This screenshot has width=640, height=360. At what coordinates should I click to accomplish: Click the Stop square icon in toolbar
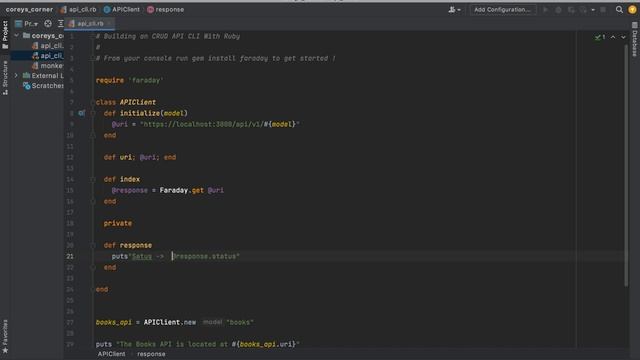point(603,9)
